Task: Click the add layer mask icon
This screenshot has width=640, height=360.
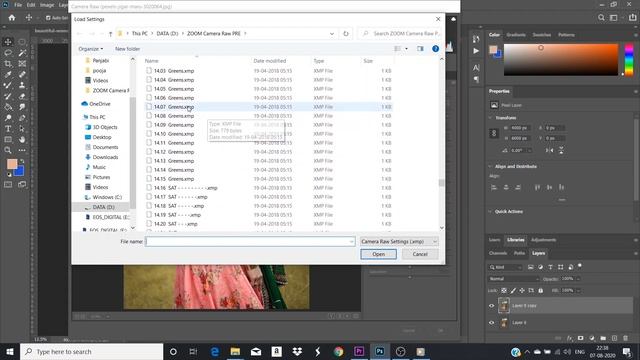Action: coord(580,338)
